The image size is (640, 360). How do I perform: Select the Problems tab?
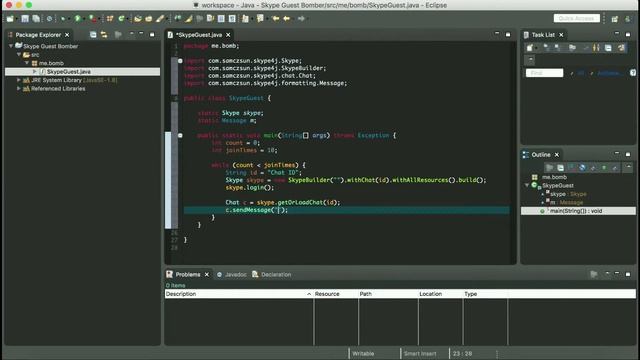[x=188, y=274]
